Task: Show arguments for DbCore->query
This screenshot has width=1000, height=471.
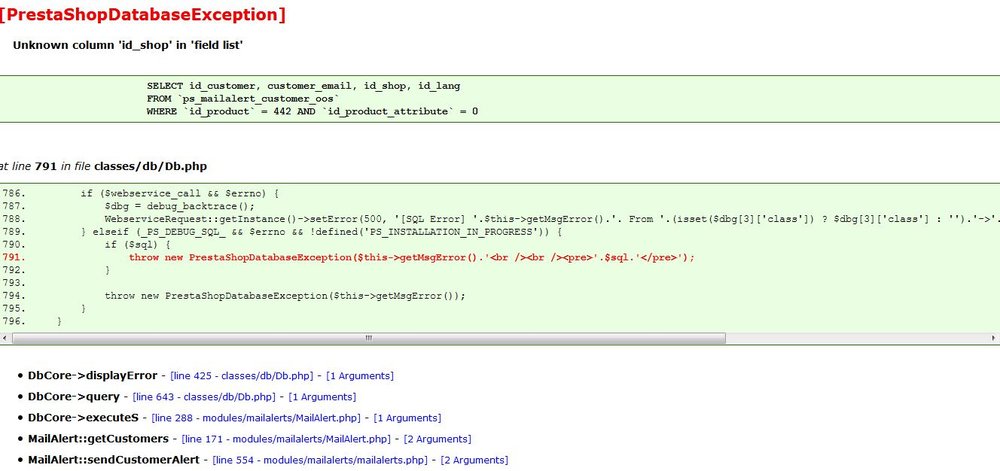Action: [x=322, y=397]
